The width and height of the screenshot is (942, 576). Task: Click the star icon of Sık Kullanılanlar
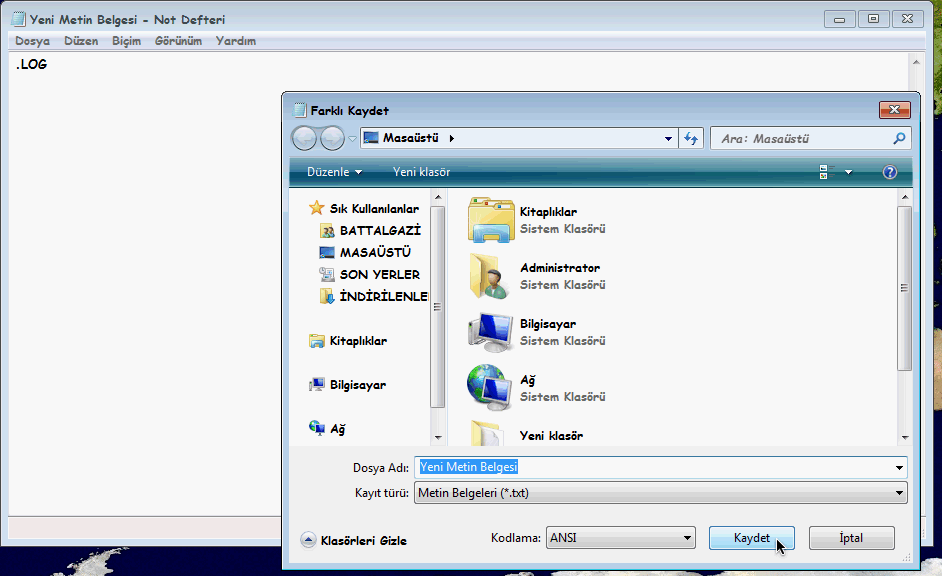click(317, 208)
